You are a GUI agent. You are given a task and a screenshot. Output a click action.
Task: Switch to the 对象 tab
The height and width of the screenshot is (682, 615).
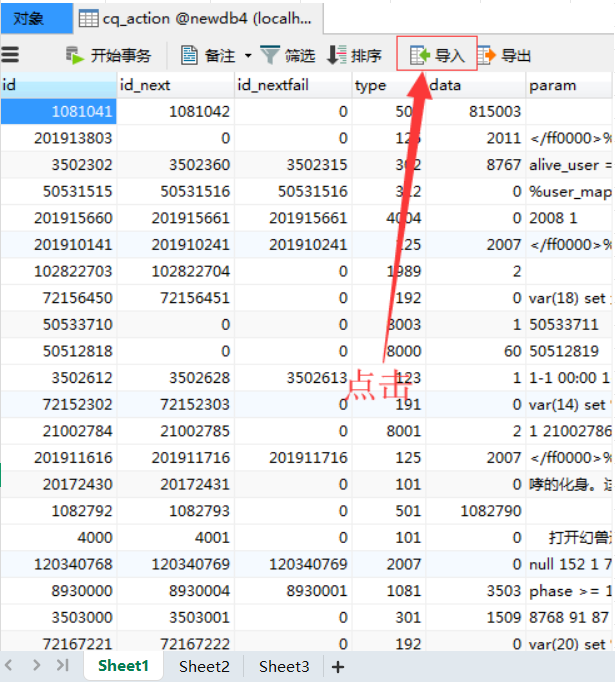point(37,18)
